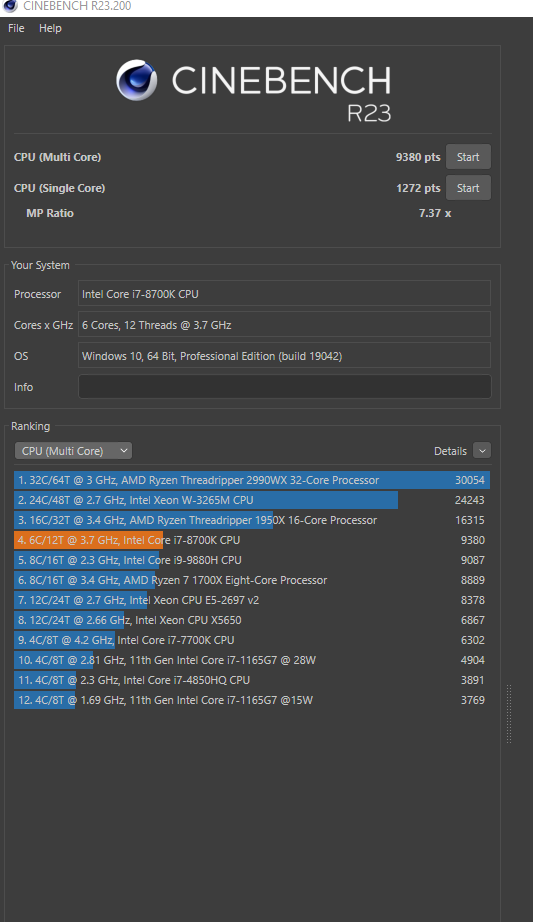Open the File menu

[16, 28]
